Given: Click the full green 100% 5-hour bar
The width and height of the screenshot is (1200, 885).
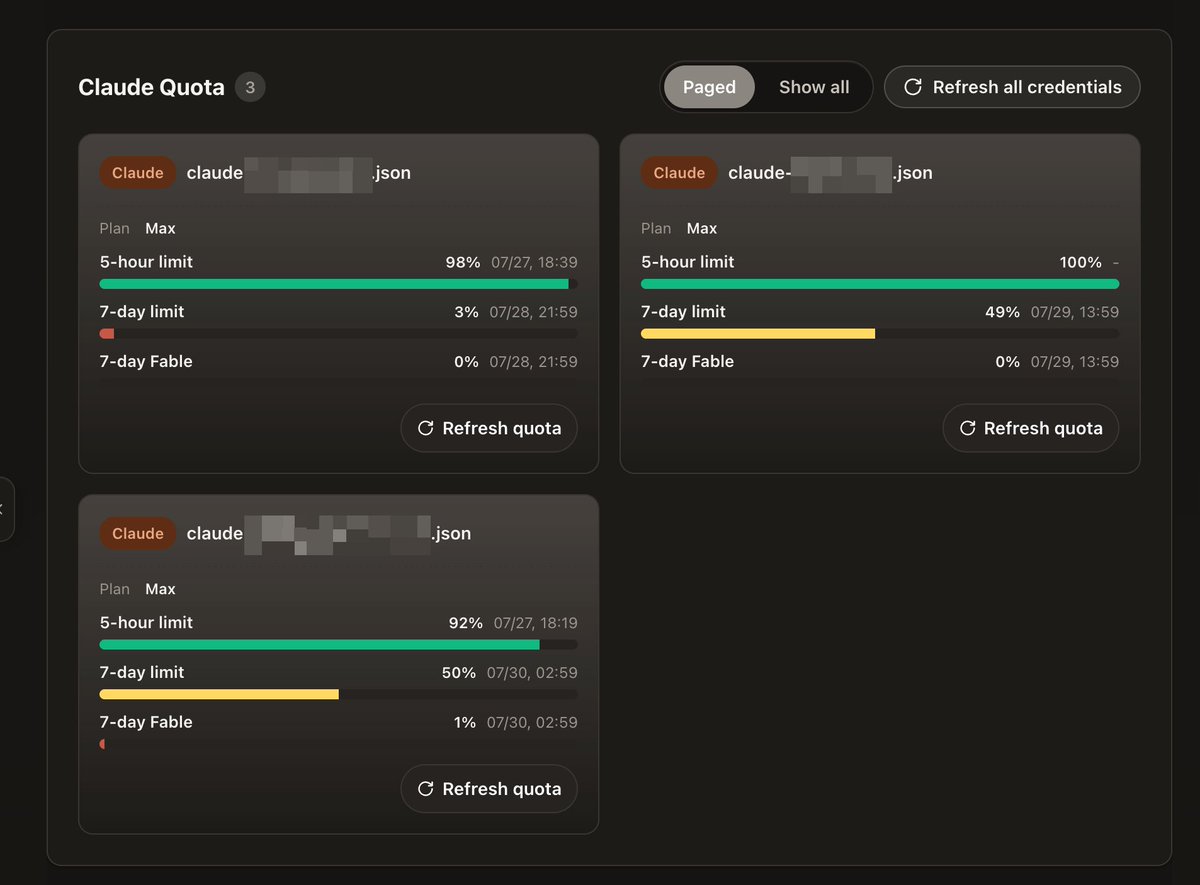Looking at the screenshot, I should click(x=880, y=284).
